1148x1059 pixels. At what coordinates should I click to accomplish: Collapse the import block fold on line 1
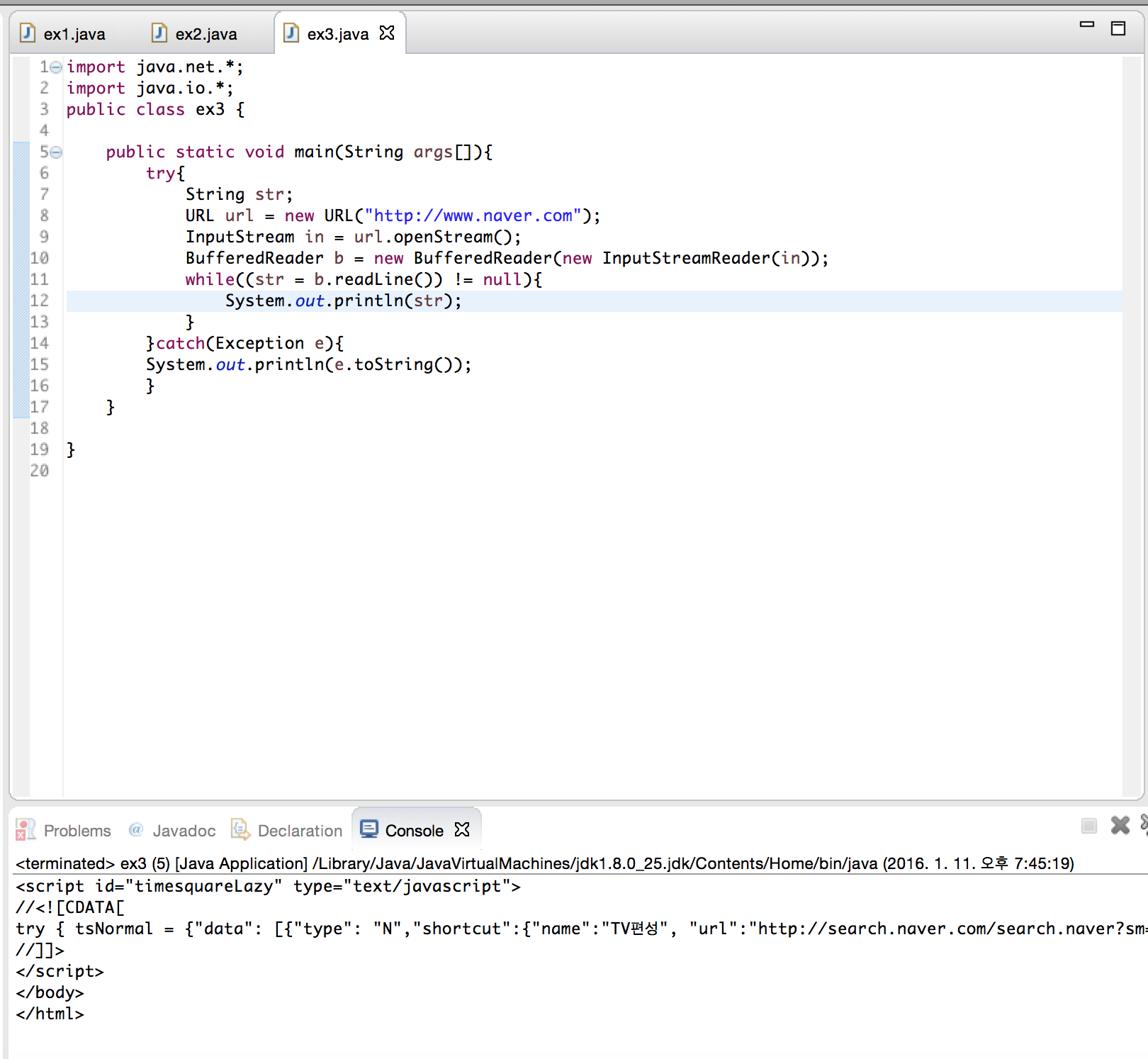(x=56, y=67)
